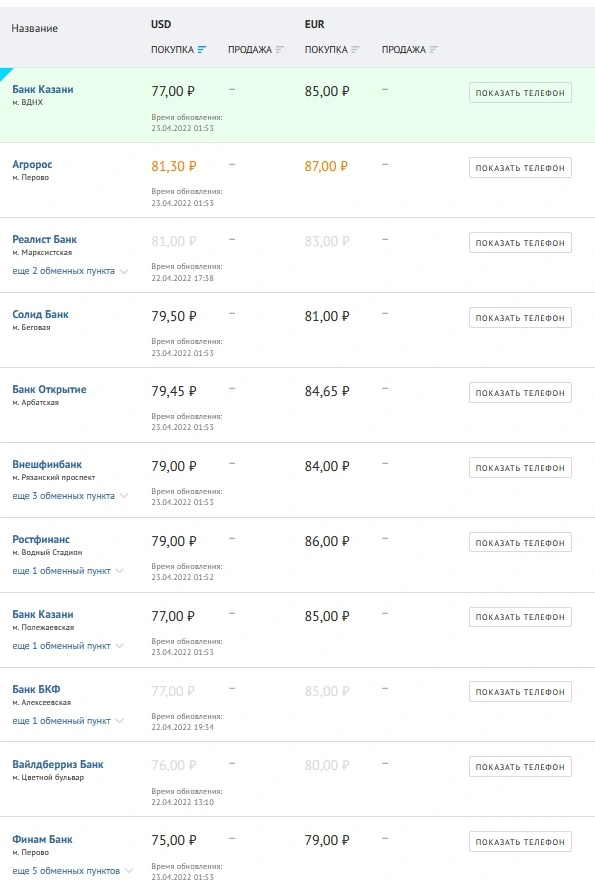595x881 pixels.
Task: Expand Ростфинанс еще 1 обменный пункт
Action: pos(67,570)
